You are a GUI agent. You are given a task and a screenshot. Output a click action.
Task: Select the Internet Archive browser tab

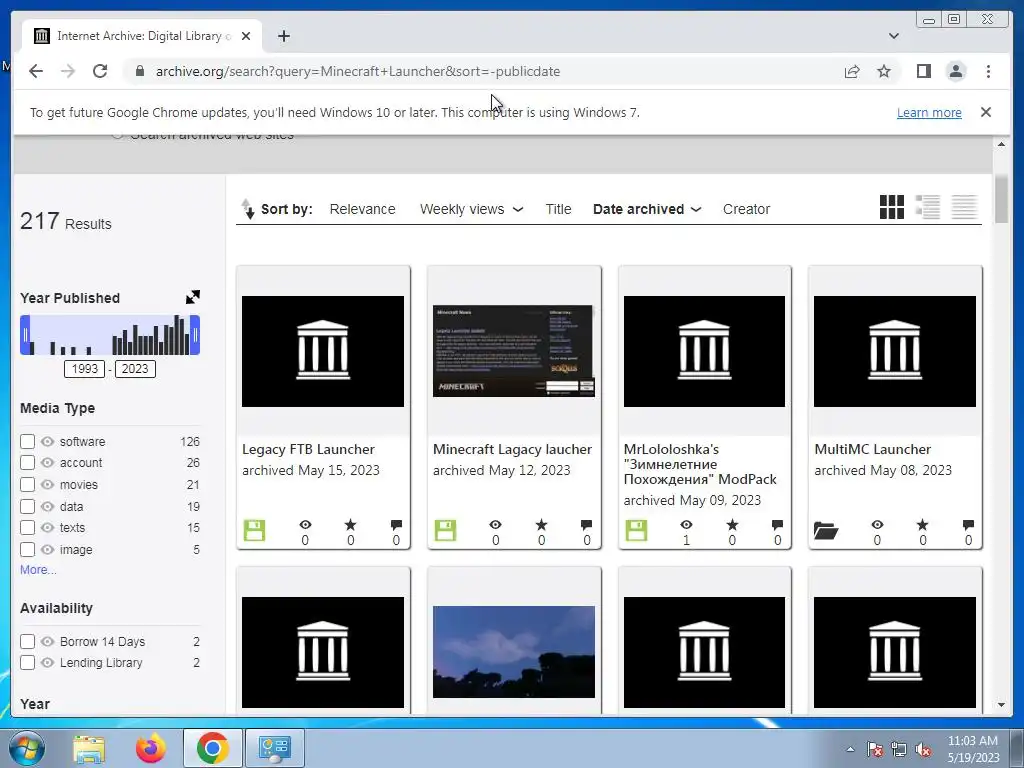pyautogui.click(x=142, y=36)
